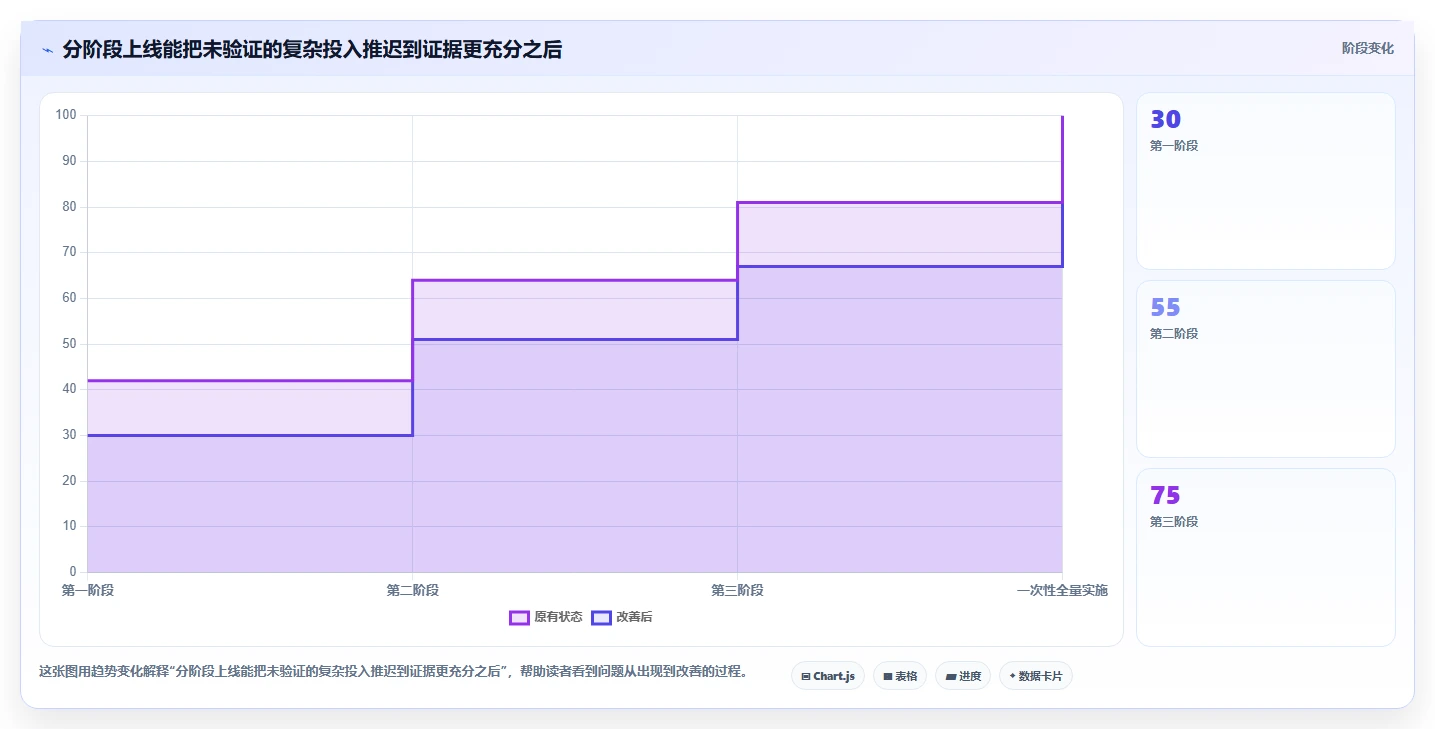Click the Chart.js tag
Screen dimensions: 1435x729
tap(828, 676)
